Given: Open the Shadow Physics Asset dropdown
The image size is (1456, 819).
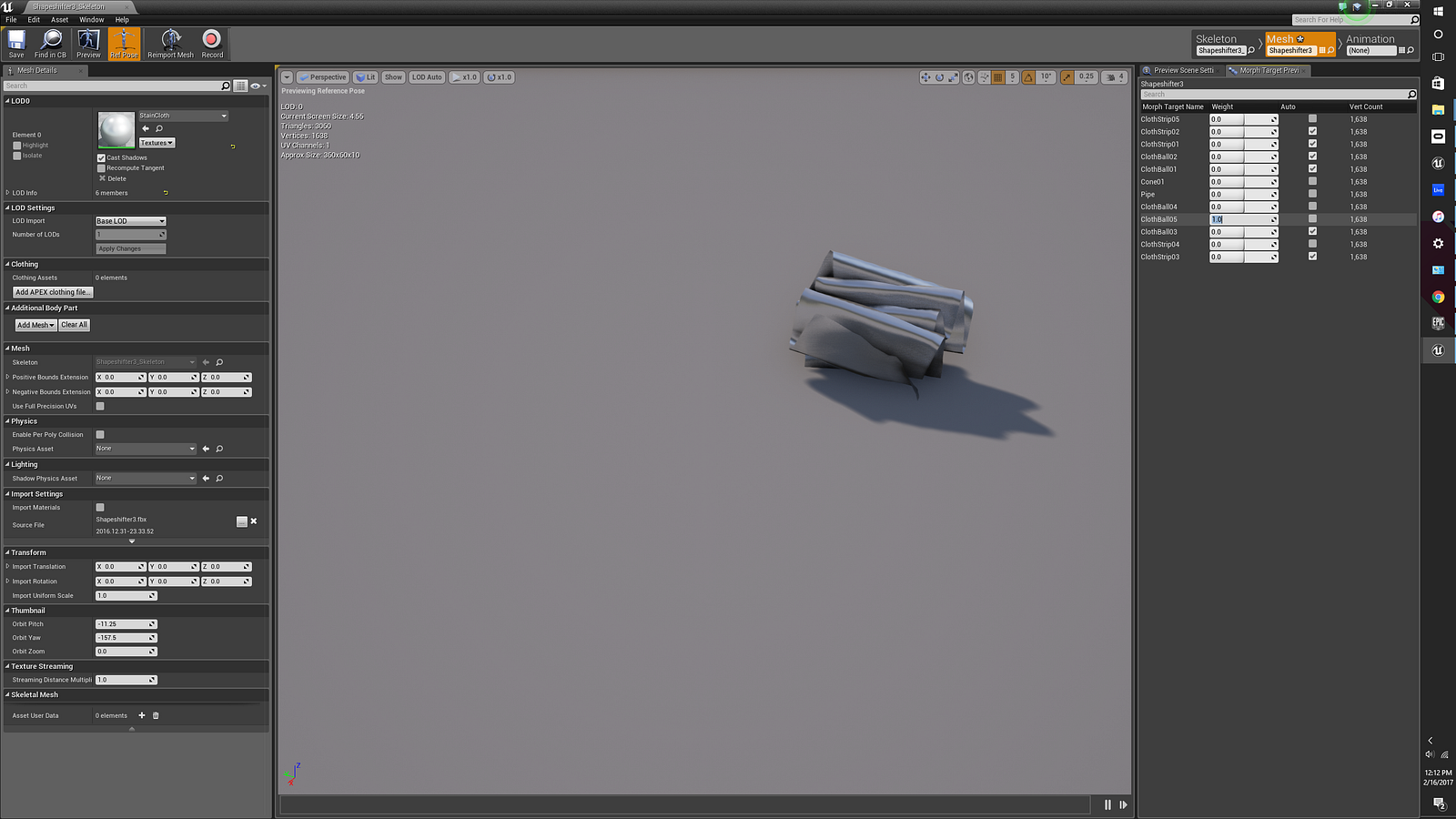Looking at the screenshot, I should point(146,478).
